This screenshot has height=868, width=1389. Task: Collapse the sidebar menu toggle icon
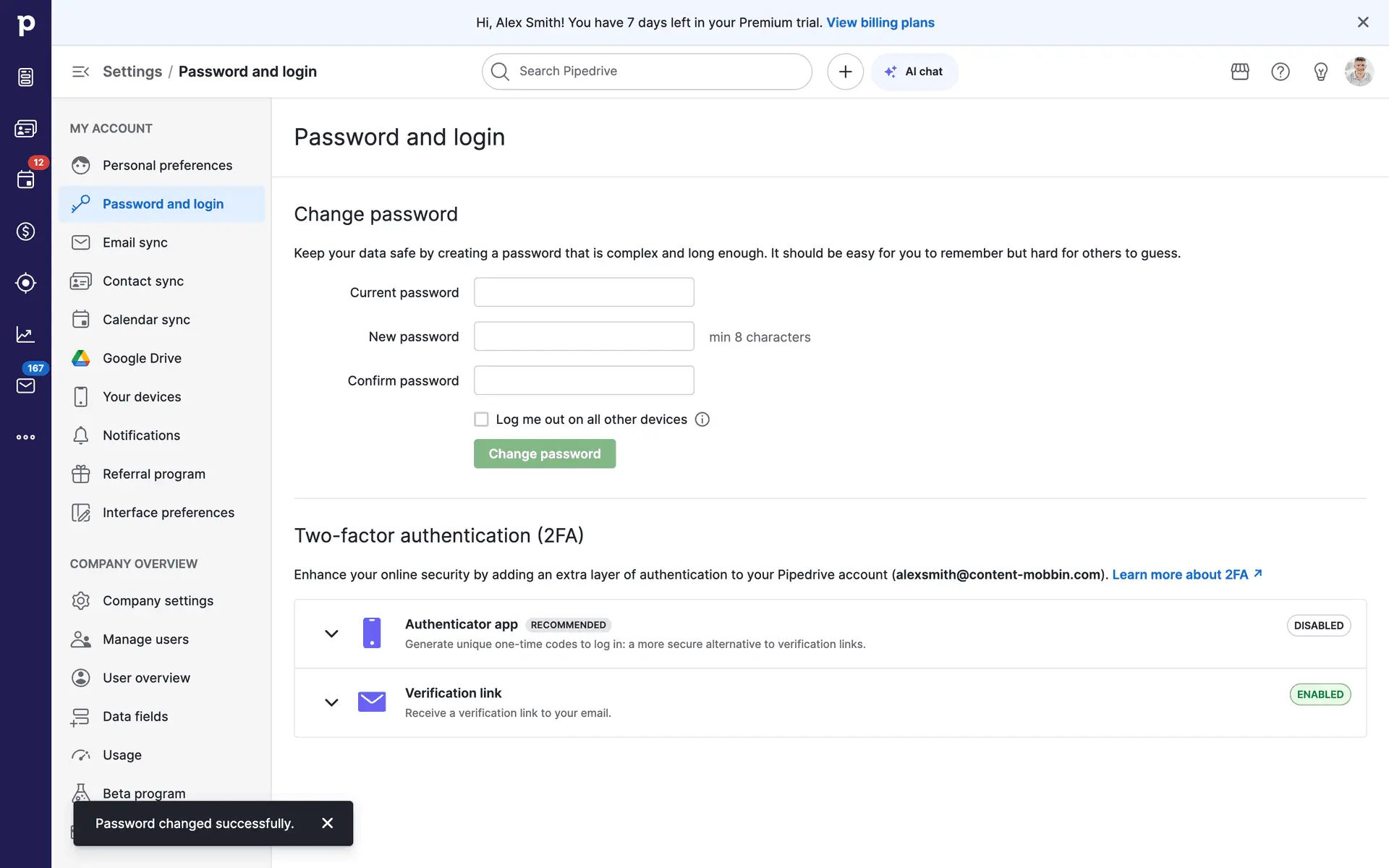coord(80,72)
